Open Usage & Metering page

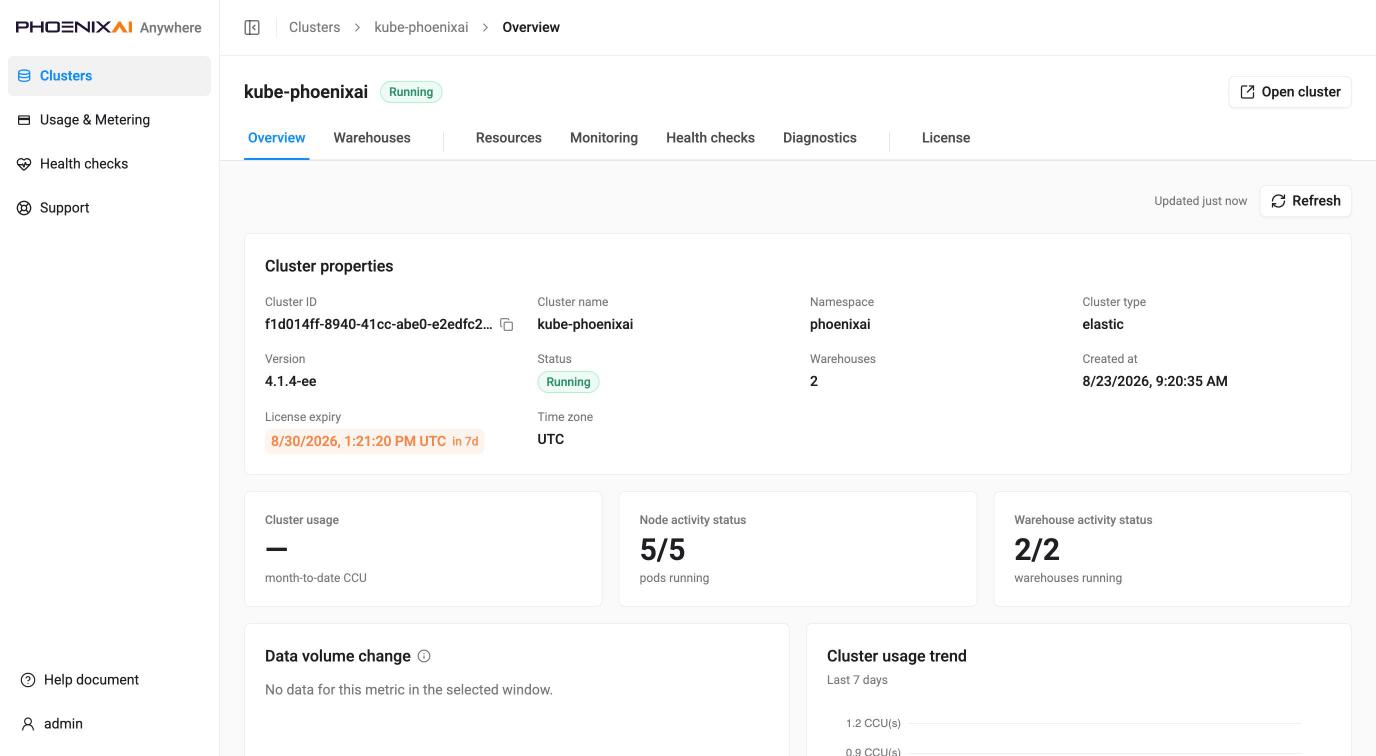pos(109,120)
